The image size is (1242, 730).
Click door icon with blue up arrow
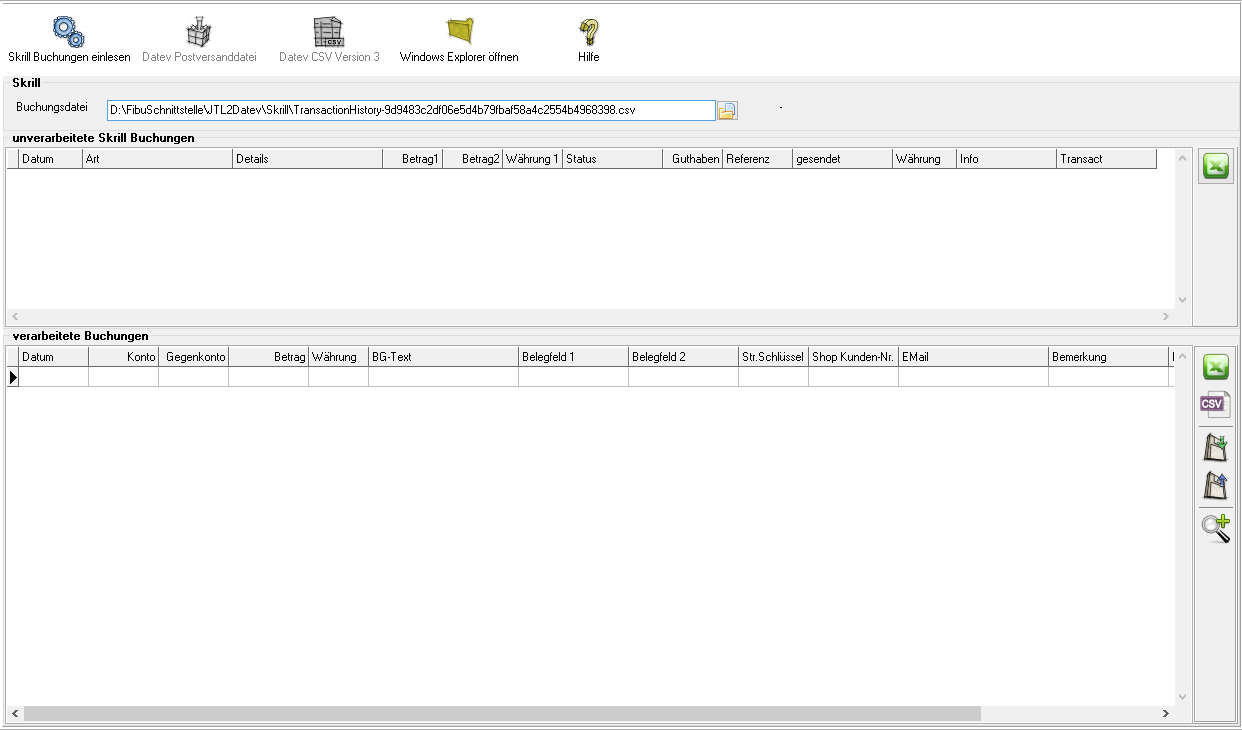(1215, 486)
